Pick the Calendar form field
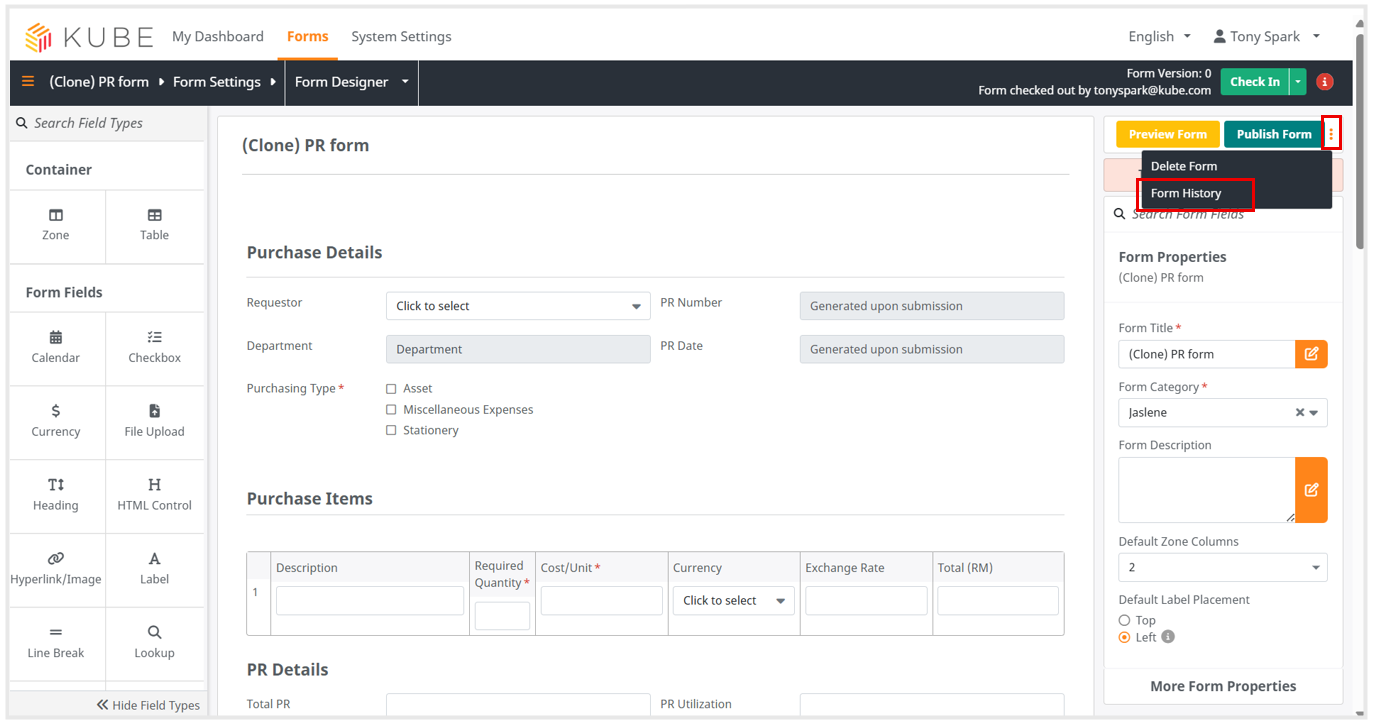Screen dimensions: 1375x723 click(x=56, y=346)
